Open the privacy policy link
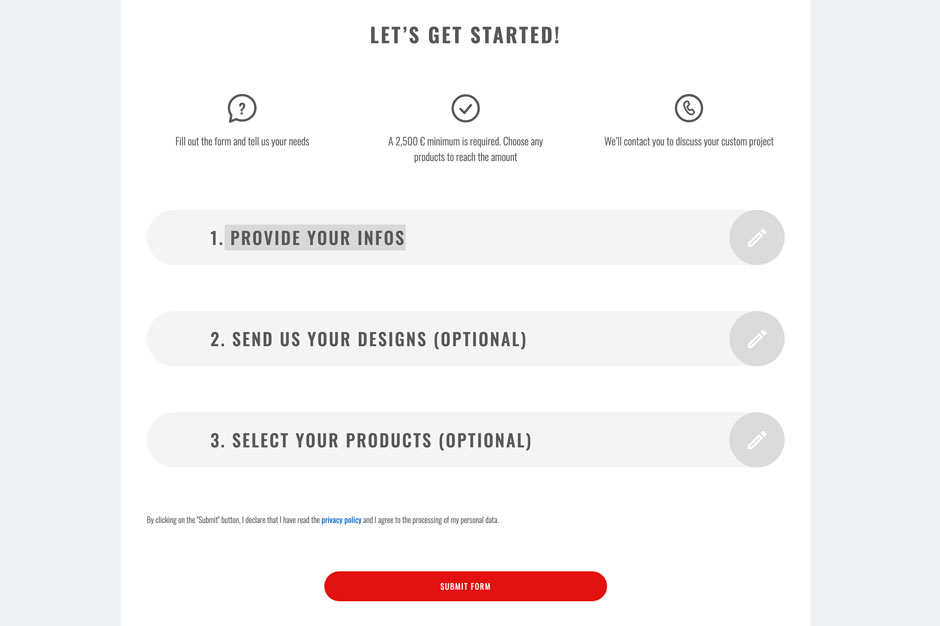Screen dimensions: 940x626 pos(340,519)
